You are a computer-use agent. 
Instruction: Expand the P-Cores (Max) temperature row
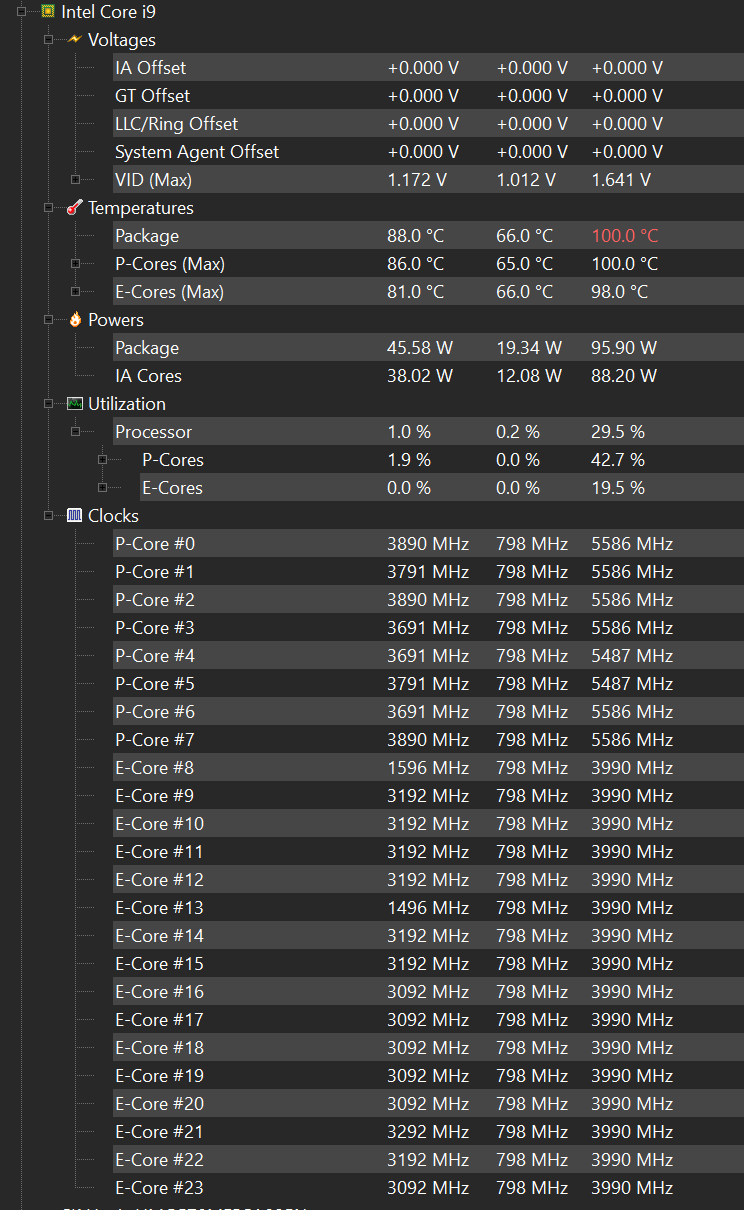[x=75, y=264]
